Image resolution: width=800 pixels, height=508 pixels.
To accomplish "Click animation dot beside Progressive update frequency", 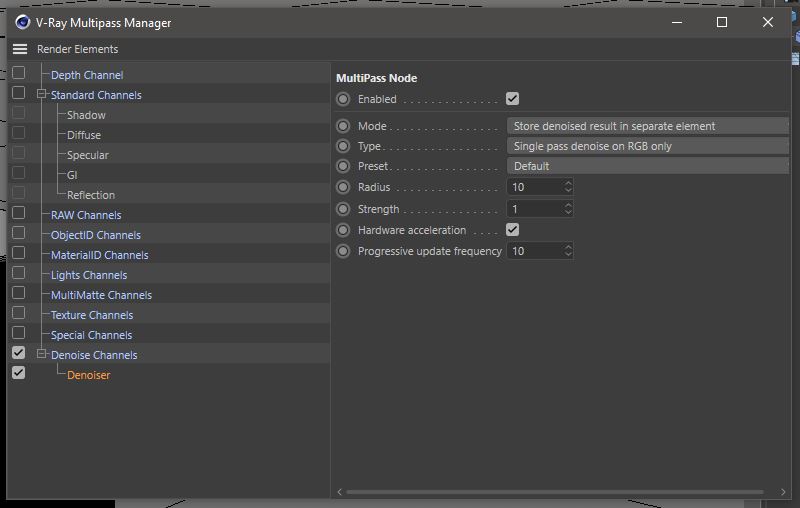I will click(343, 251).
